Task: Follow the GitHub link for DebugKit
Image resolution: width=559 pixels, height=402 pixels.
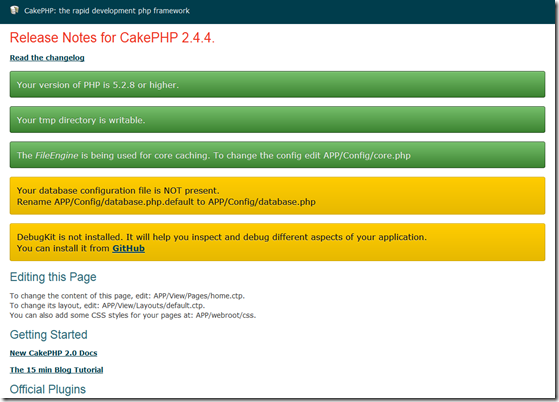Action: pyautogui.click(x=128, y=248)
